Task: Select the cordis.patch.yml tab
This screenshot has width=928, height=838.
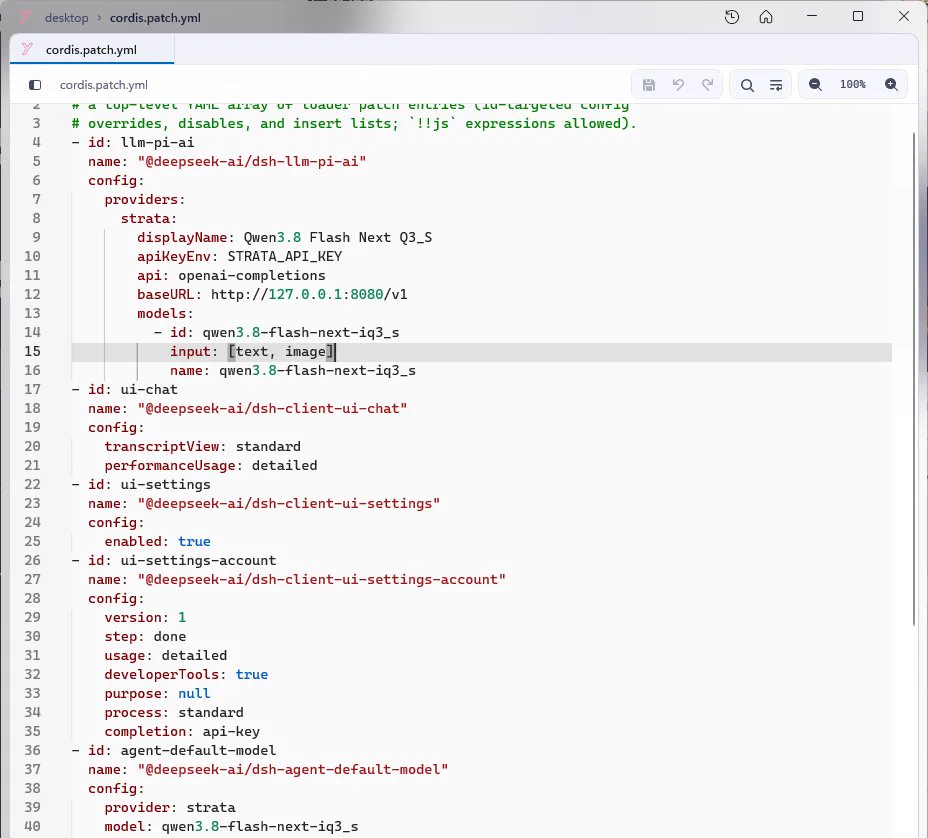Action: tap(92, 50)
